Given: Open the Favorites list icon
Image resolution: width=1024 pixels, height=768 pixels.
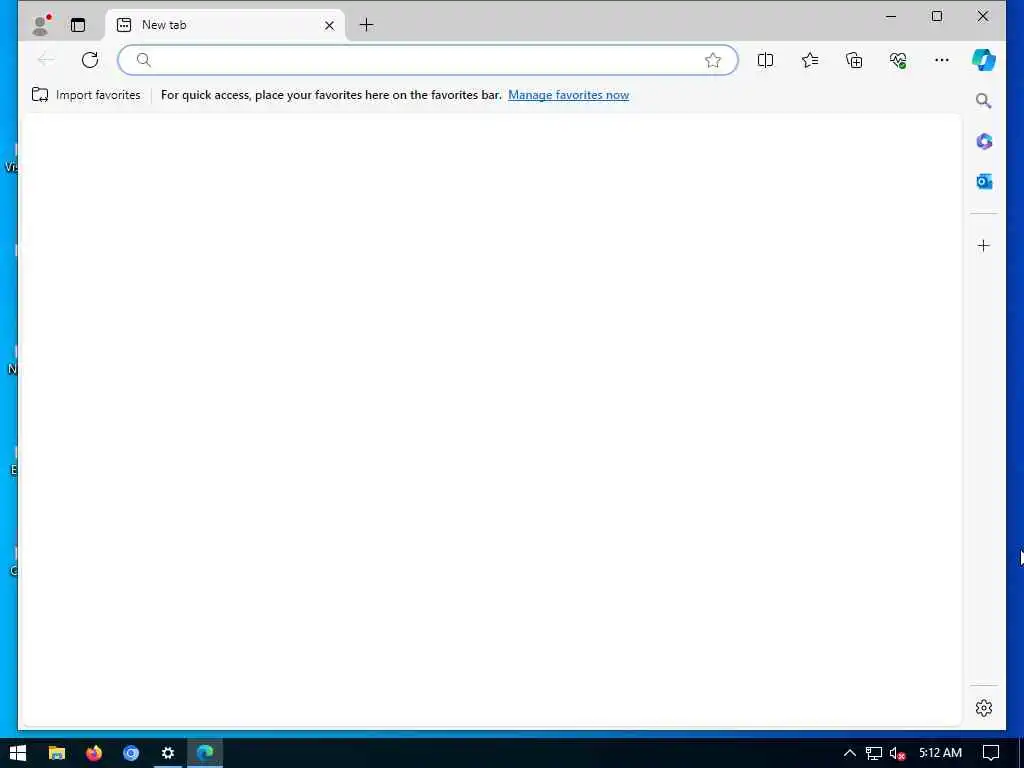Looking at the screenshot, I should click(x=810, y=60).
